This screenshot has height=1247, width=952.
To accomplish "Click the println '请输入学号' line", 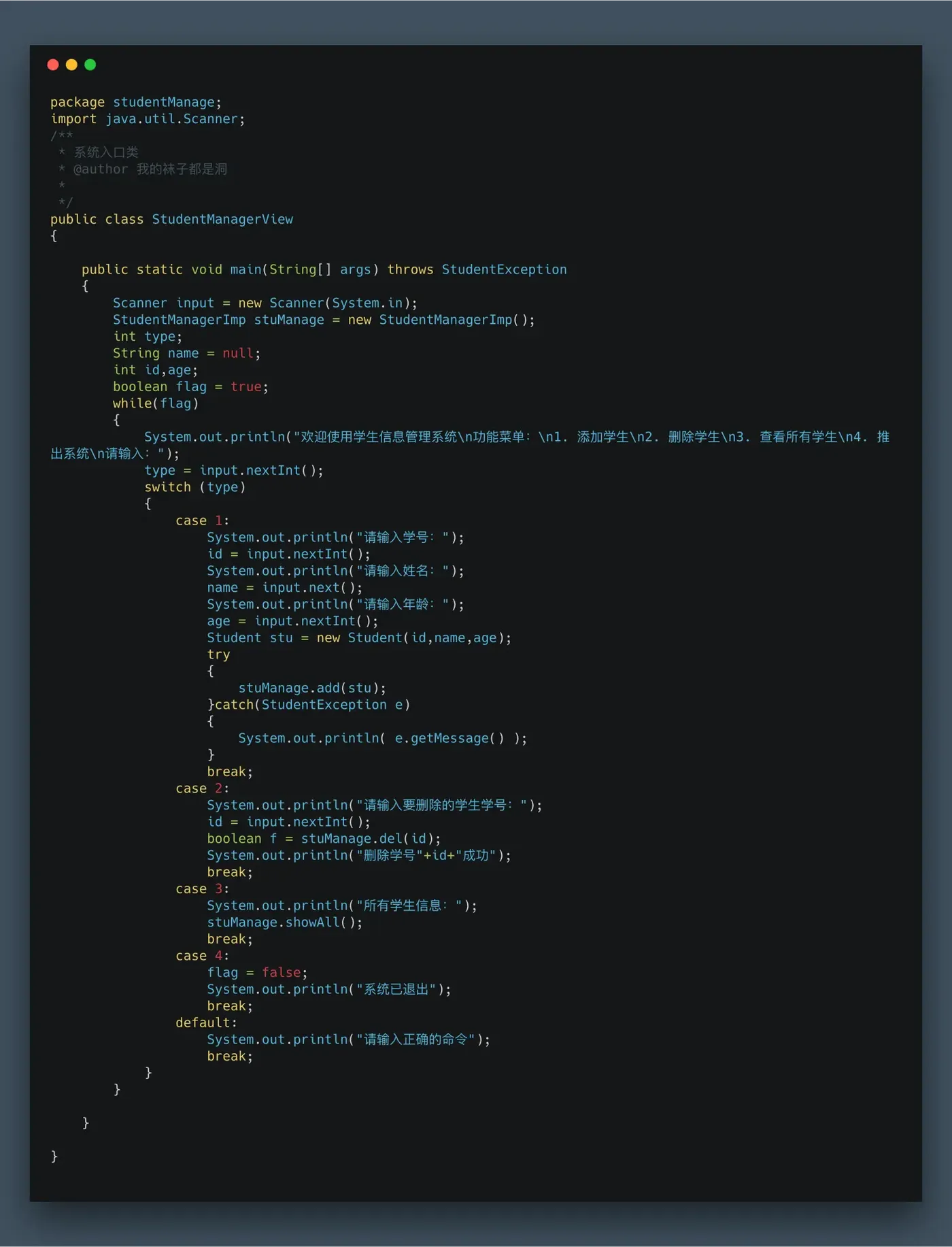I will pos(336,537).
